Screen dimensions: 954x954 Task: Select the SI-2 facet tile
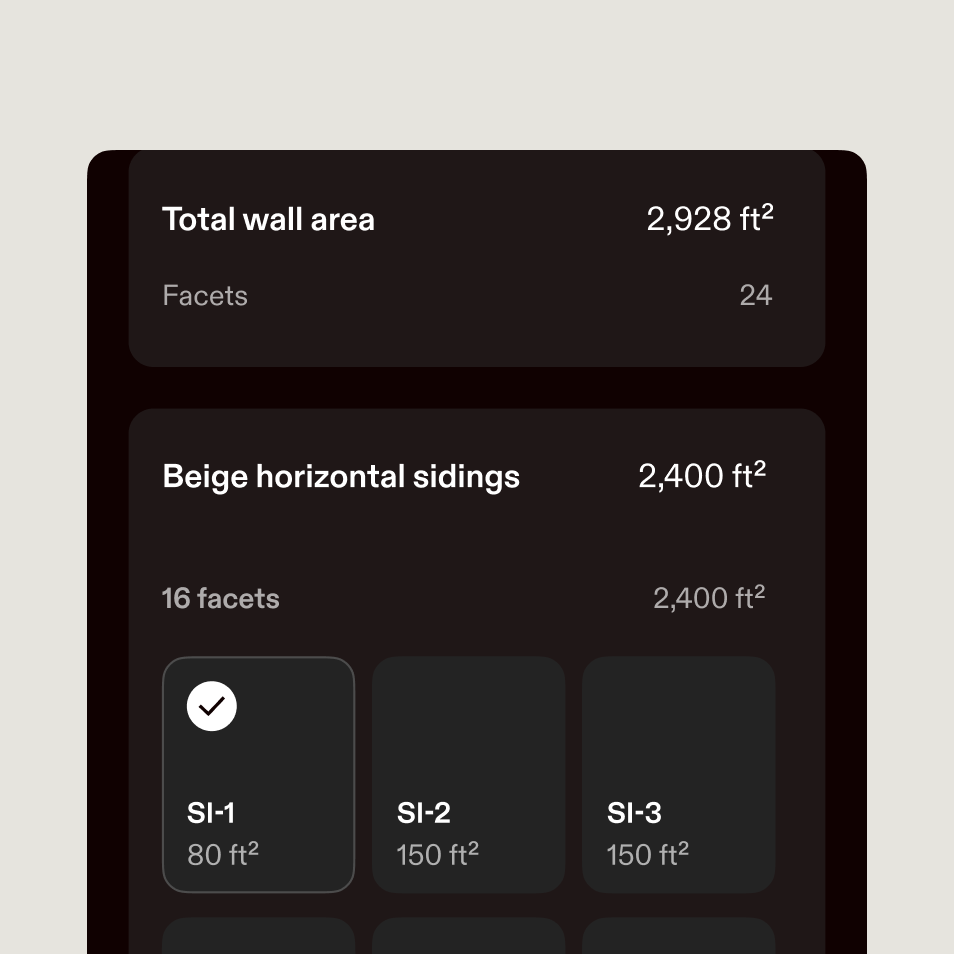tap(468, 773)
